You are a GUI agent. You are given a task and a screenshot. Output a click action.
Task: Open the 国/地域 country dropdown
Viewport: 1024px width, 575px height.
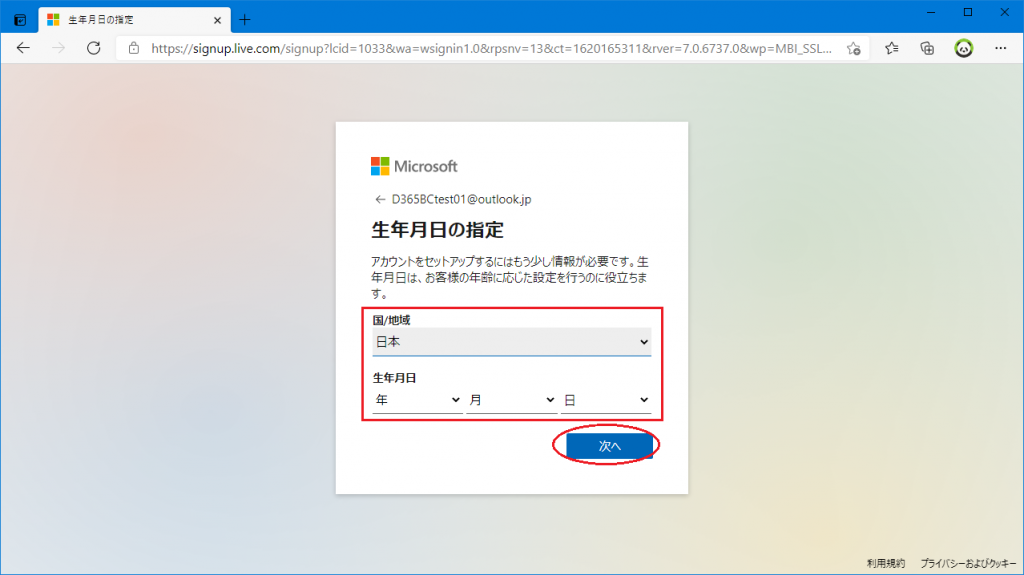click(x=511, y=342)
